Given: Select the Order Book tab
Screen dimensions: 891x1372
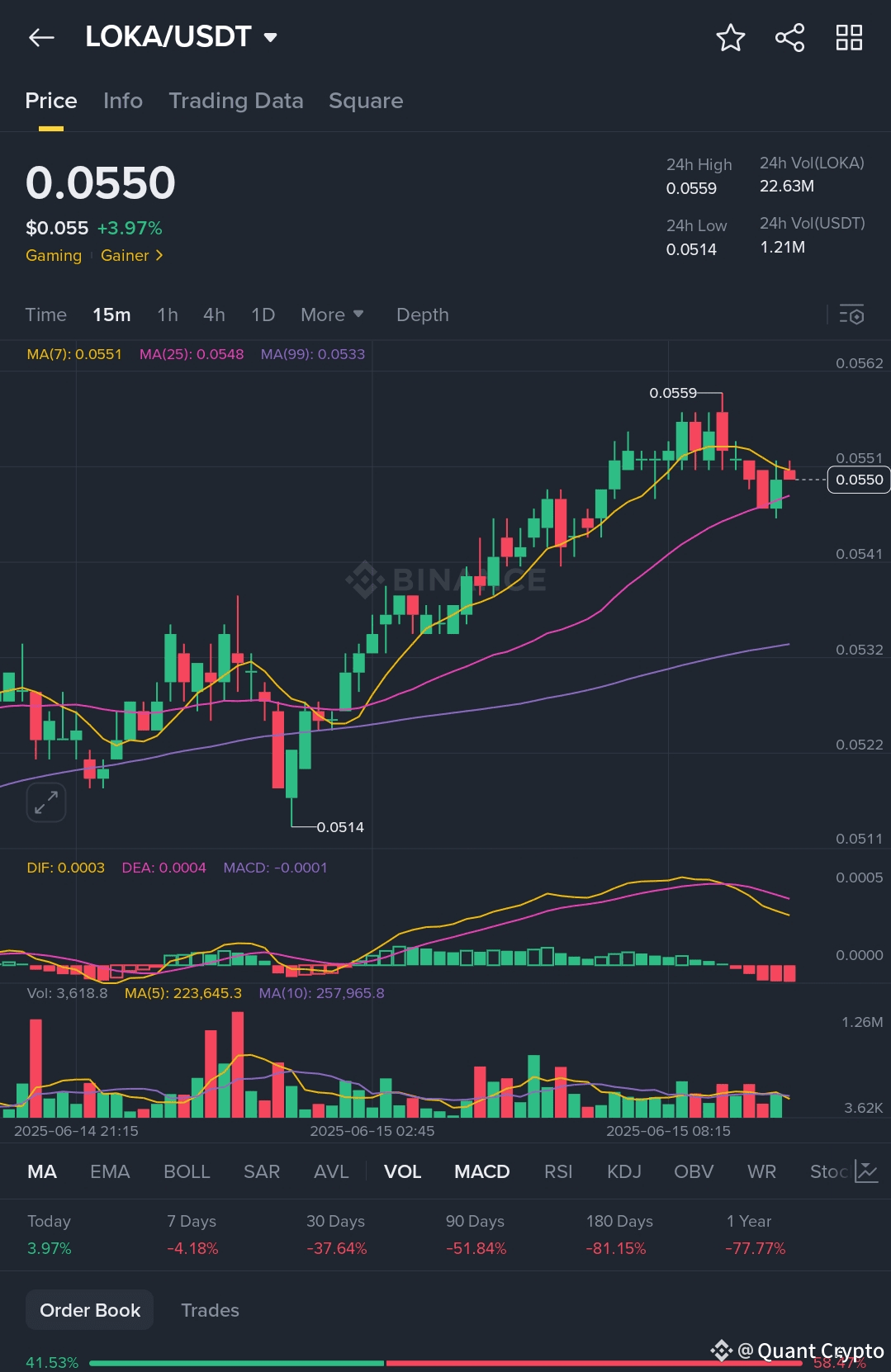Looking at the screenshot, I should (x=90, y=1310).
